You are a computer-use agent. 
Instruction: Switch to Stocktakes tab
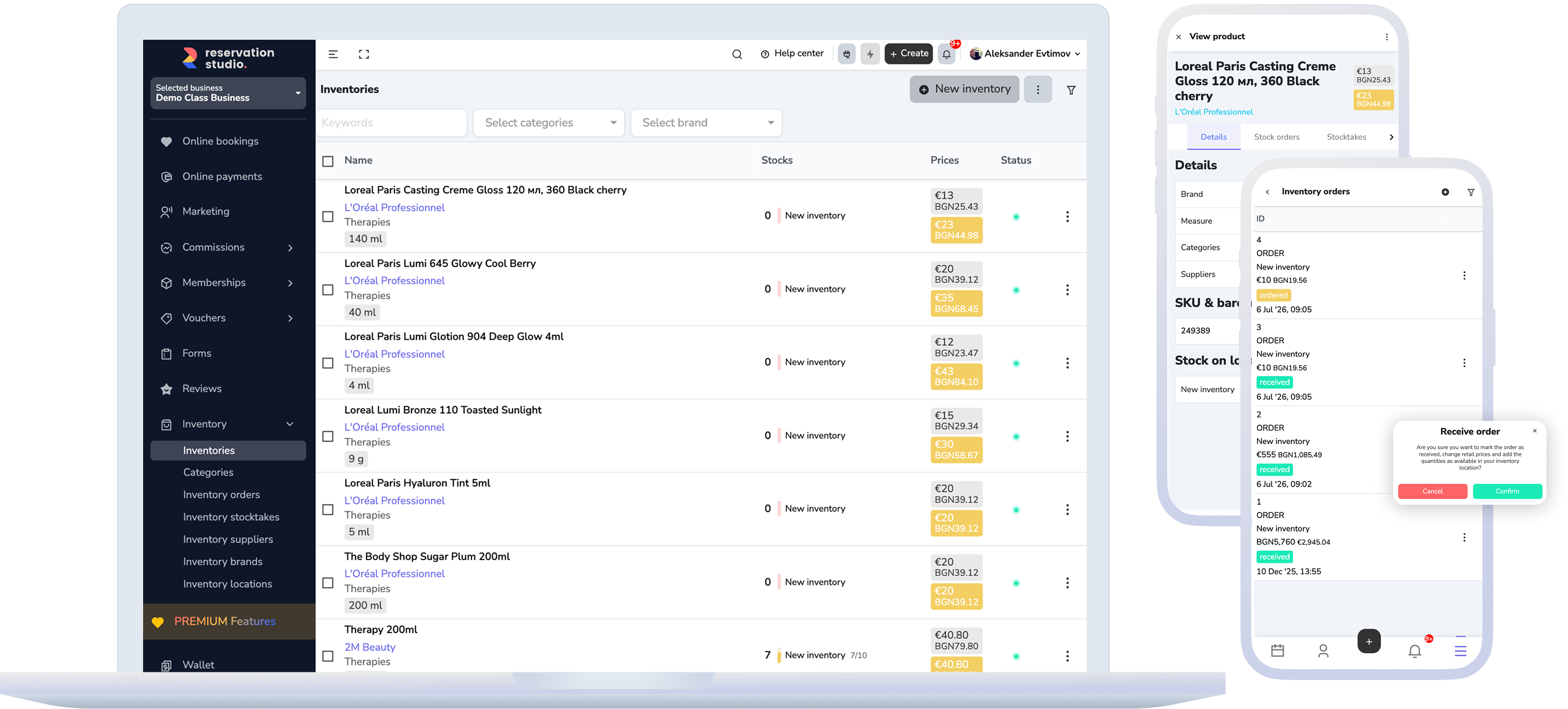pyautogui.click(x=1346, y=138)
